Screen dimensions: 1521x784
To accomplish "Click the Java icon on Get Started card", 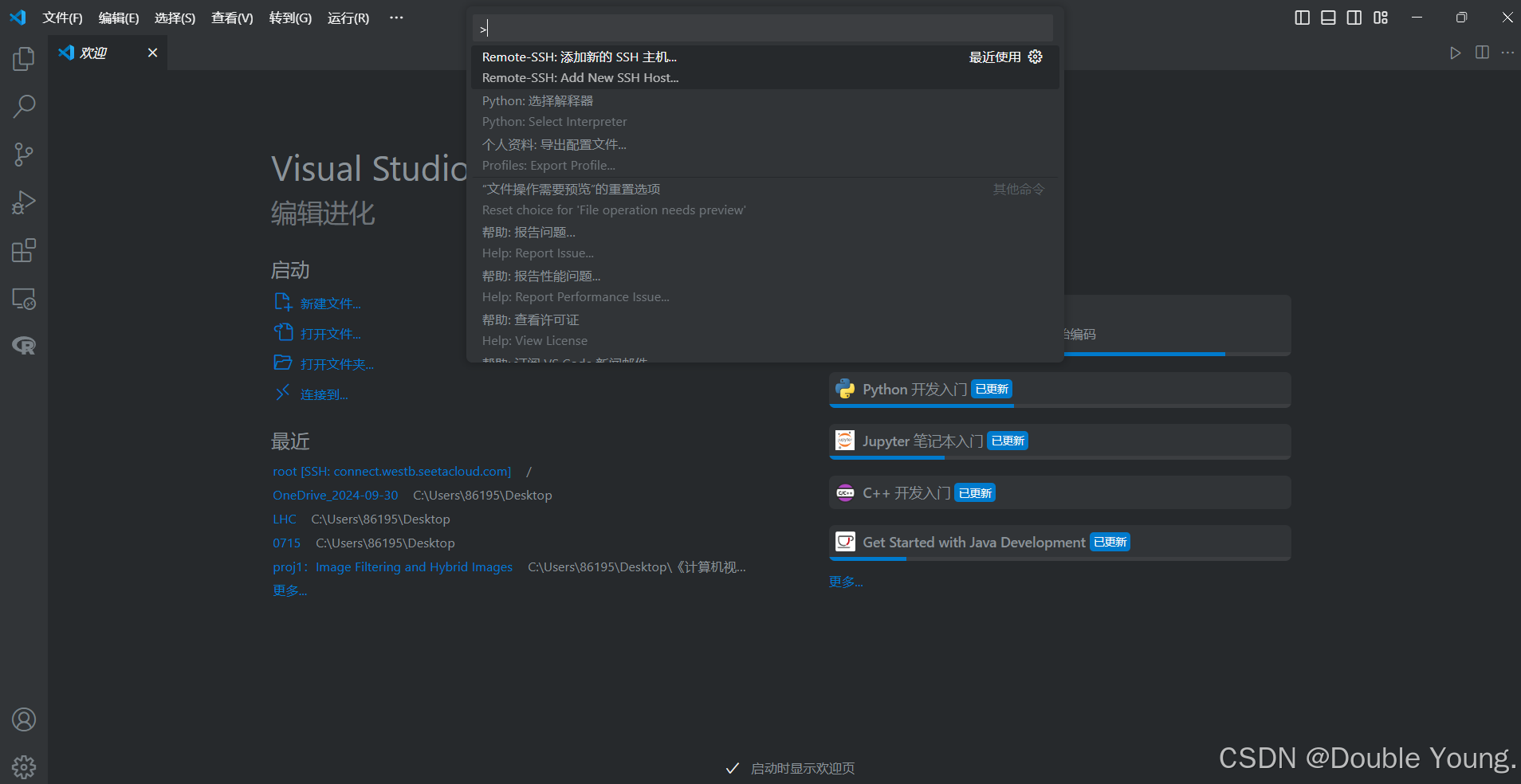I will point(845,542).
